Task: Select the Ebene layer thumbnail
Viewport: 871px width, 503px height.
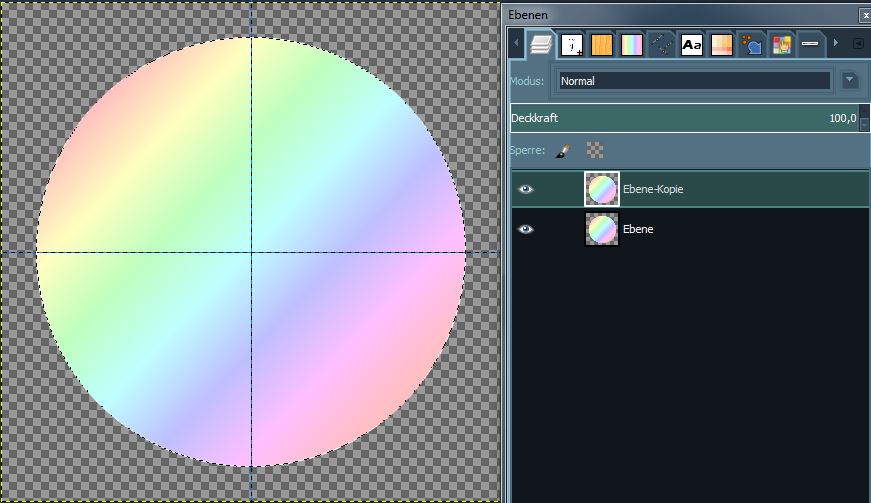Action: [602, 229]
